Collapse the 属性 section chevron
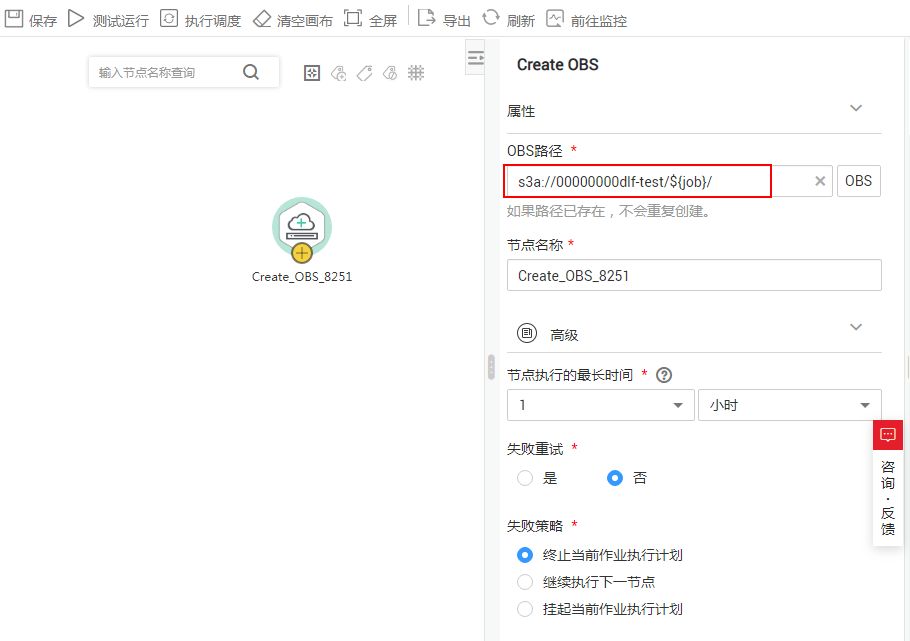Viewport: 910px width, 641px height. 855,109
